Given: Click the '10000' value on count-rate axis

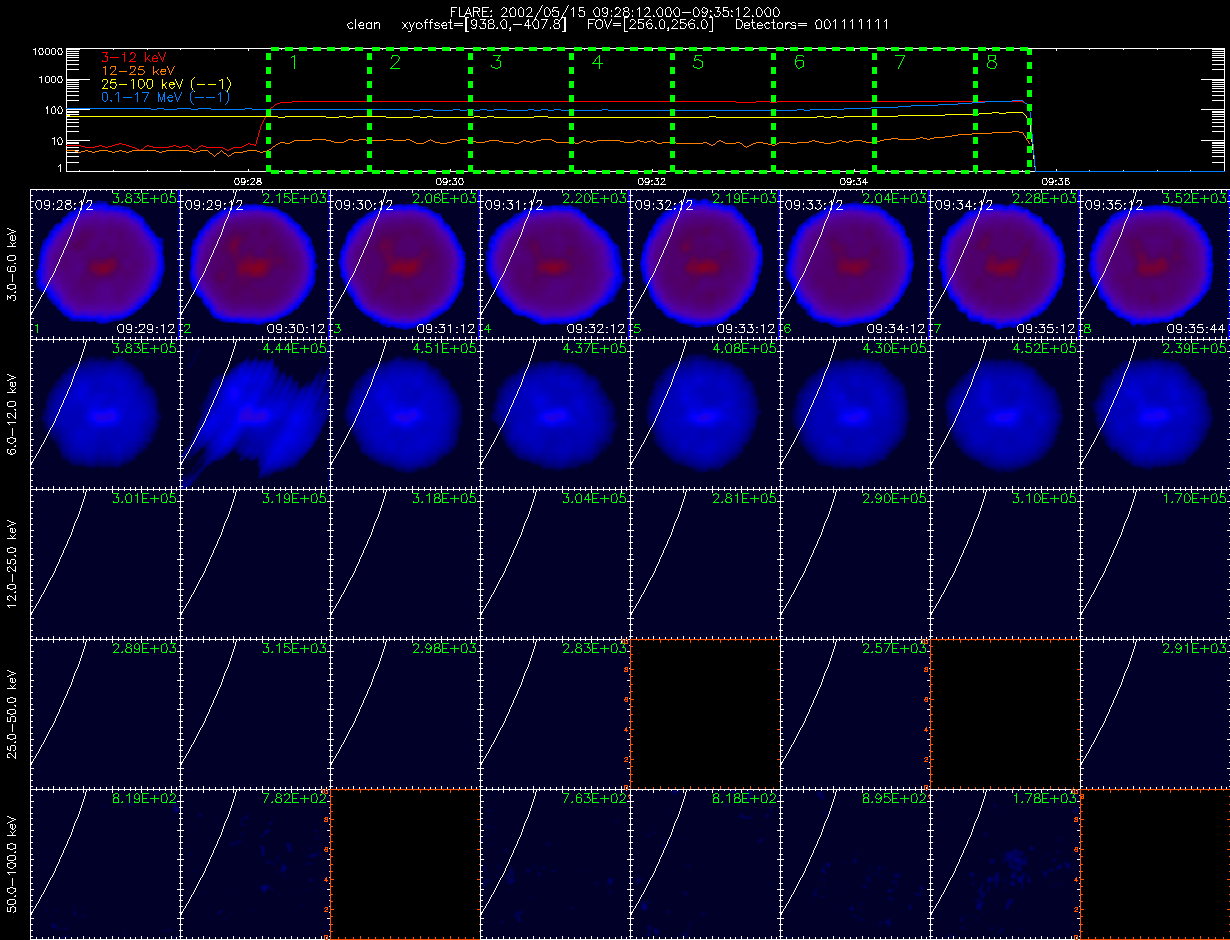Looking at the screenshot, I should (x=49, y=51).
